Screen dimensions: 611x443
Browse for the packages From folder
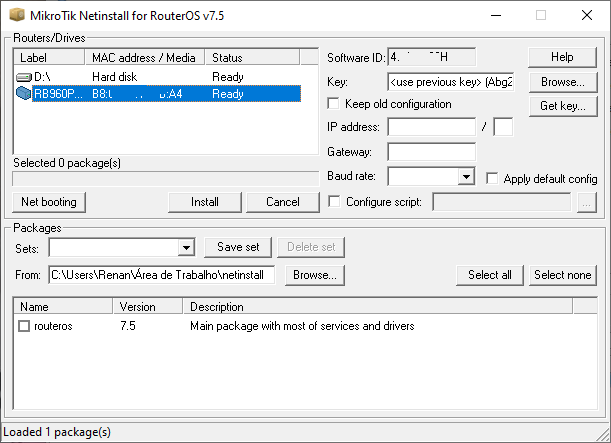coord(314,275)
